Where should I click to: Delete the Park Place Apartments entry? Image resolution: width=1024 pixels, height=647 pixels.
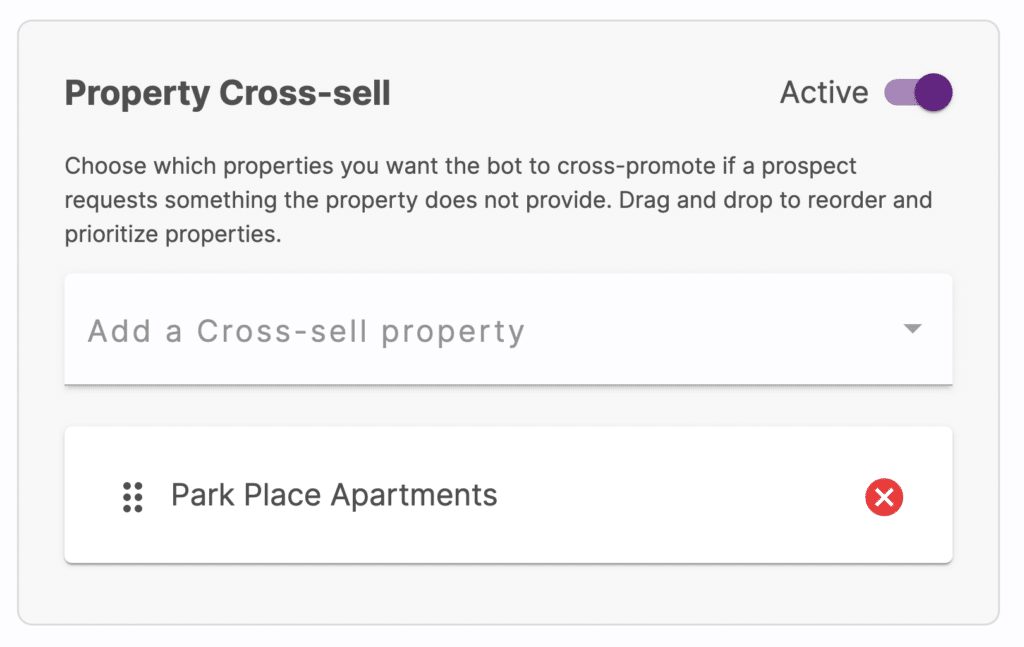pos(884,497)
